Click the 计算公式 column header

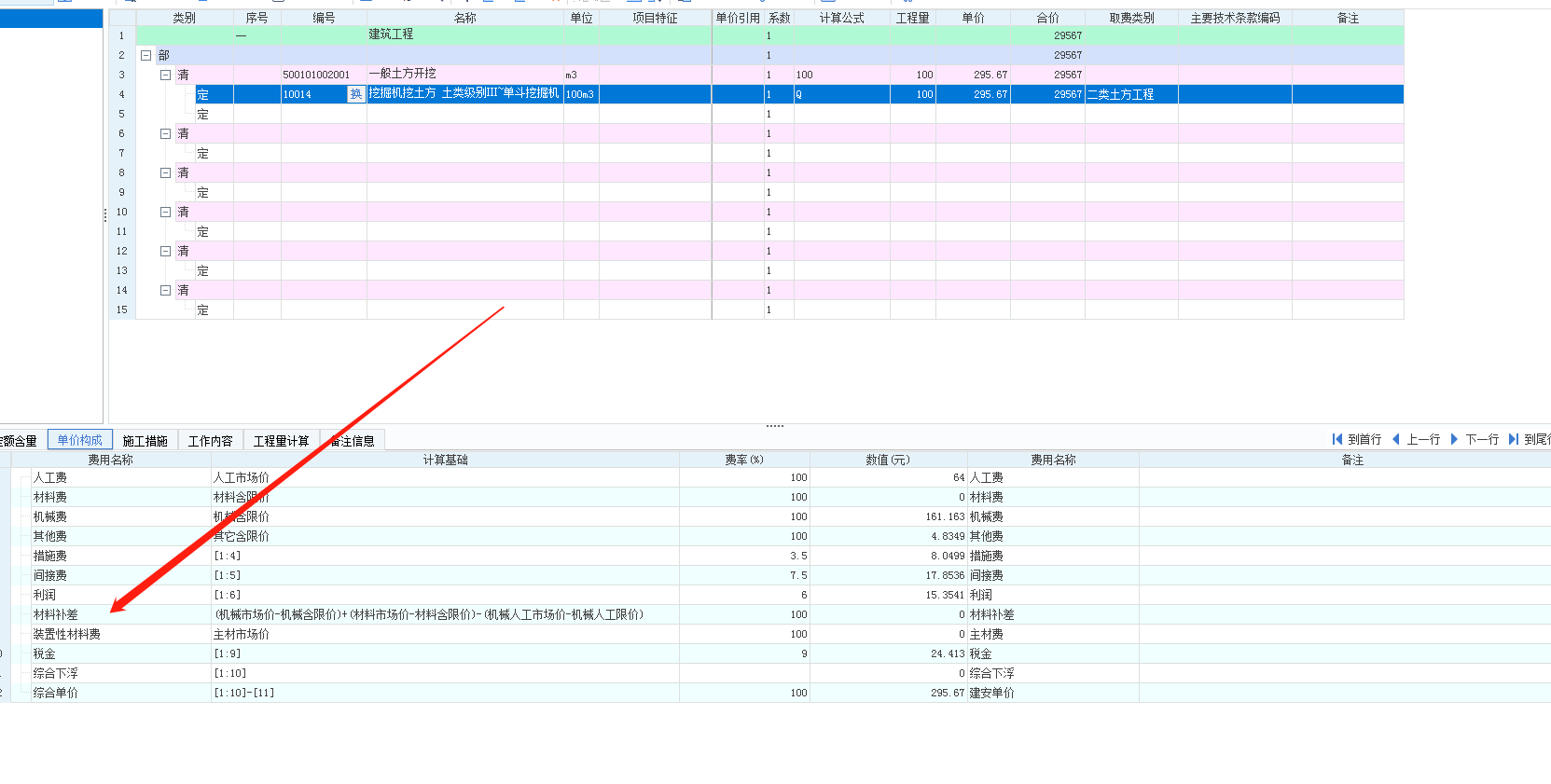pos(842,18)
